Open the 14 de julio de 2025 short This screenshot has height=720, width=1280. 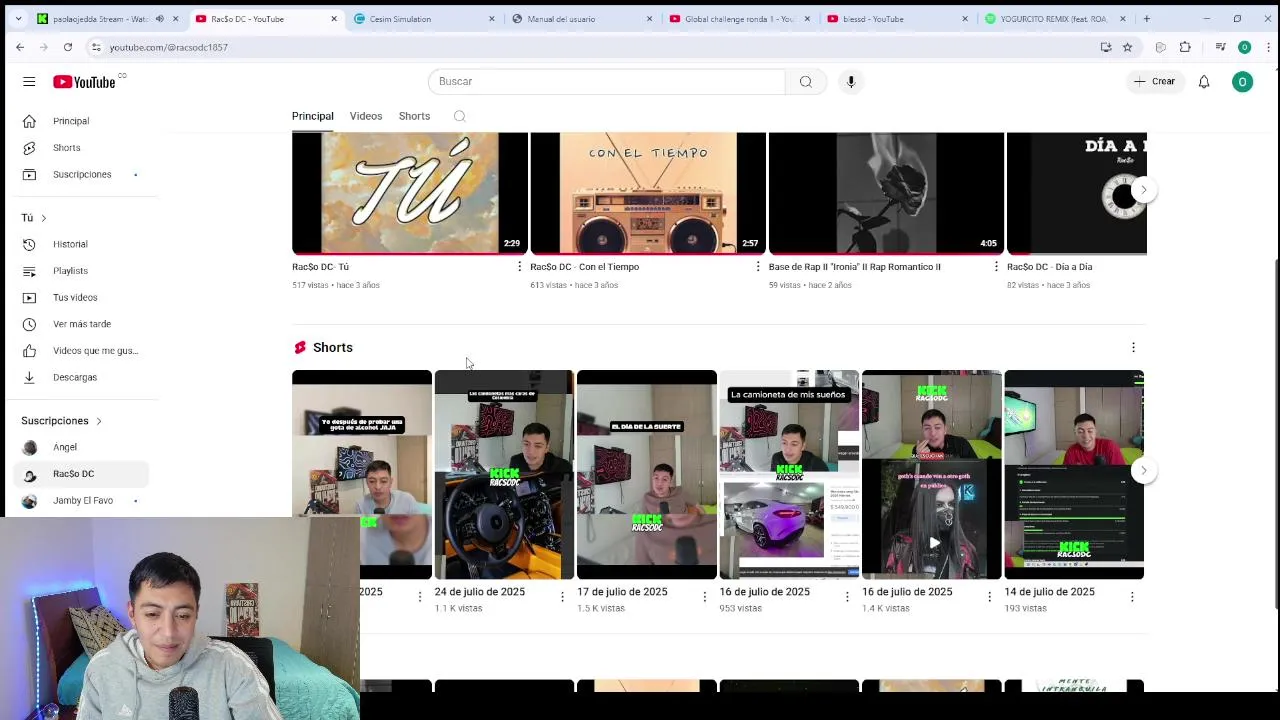click(x=1074, y=475)
